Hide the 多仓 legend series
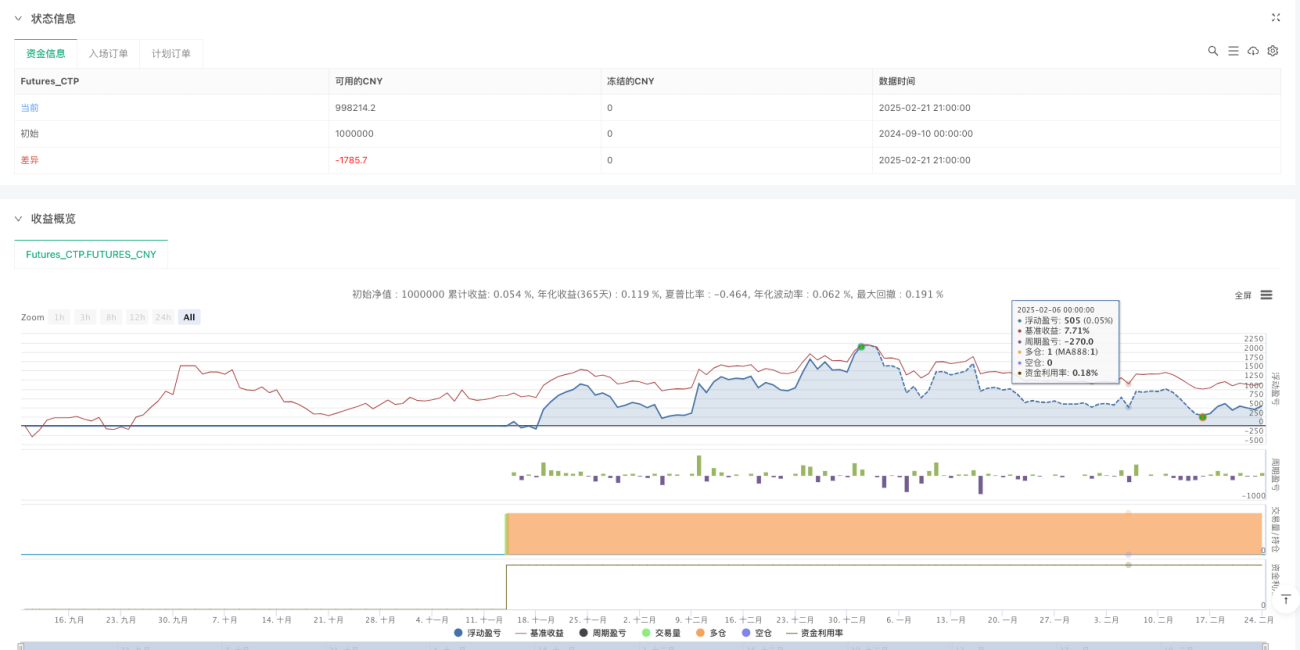1300x650 pixels. point(710,633)
